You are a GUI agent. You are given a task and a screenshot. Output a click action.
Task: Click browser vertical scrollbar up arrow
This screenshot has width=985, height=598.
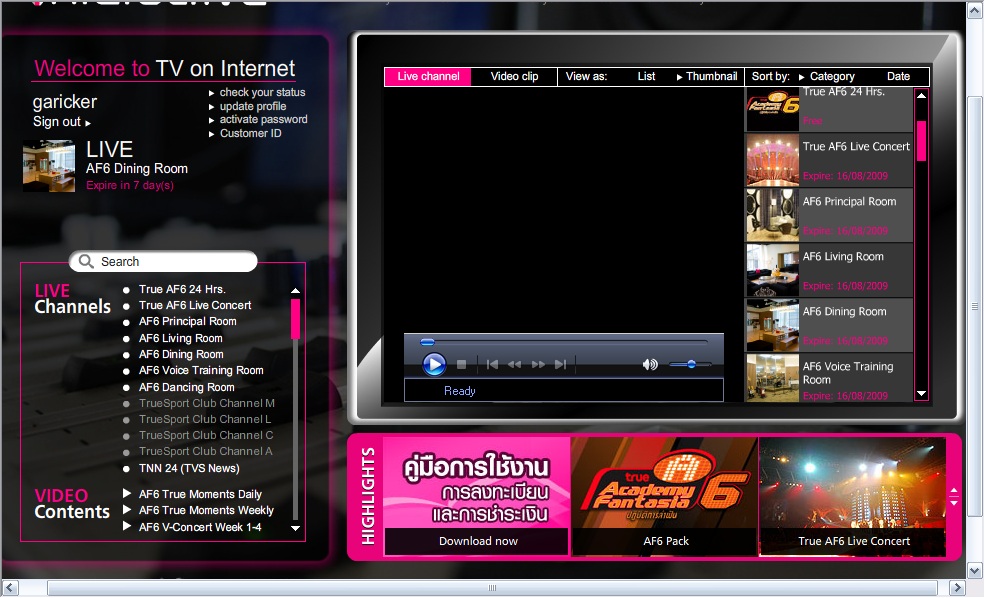975,11
